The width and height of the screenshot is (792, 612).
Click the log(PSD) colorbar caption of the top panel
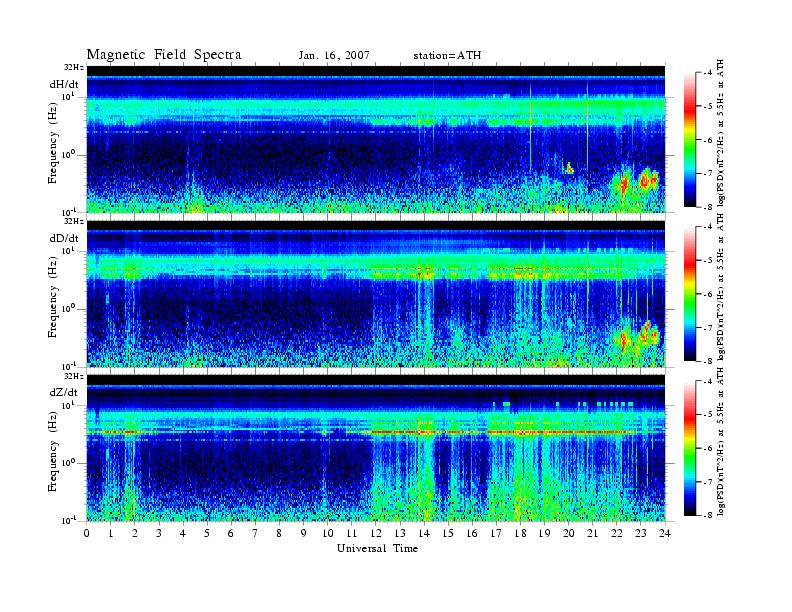(x=721, y=133)
